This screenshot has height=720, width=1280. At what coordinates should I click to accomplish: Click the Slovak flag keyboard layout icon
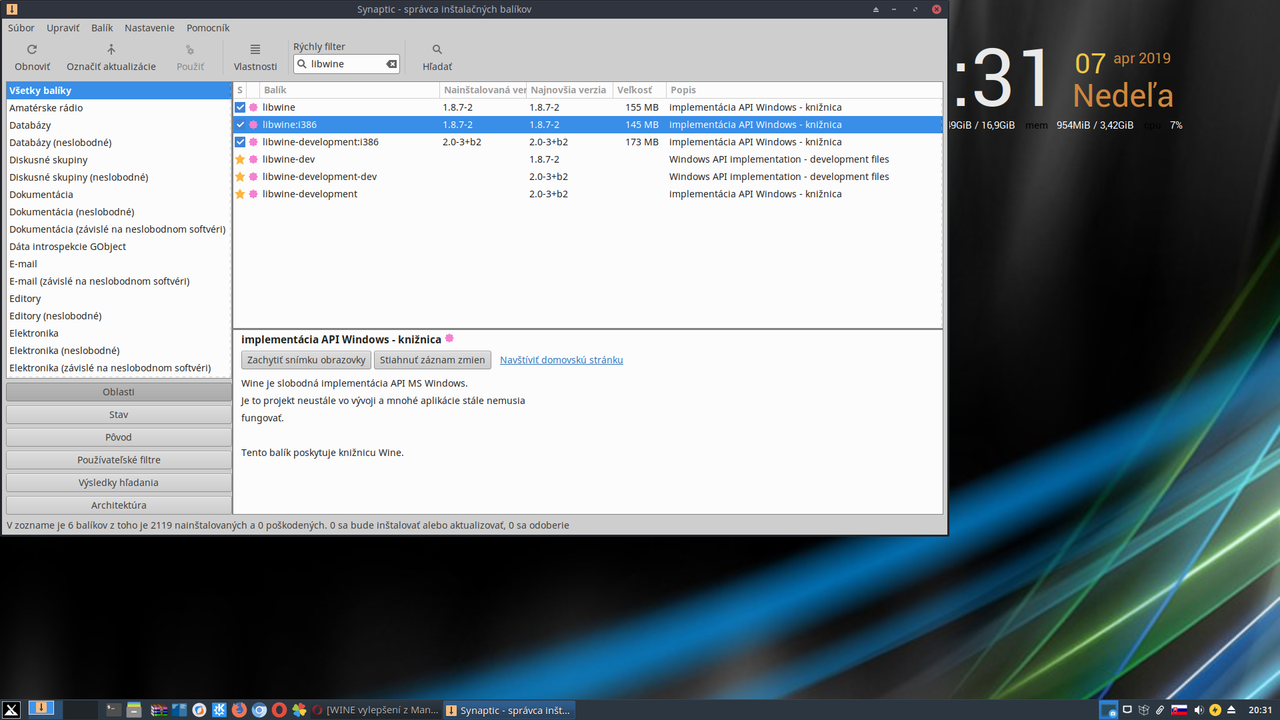coord(1179,710)
